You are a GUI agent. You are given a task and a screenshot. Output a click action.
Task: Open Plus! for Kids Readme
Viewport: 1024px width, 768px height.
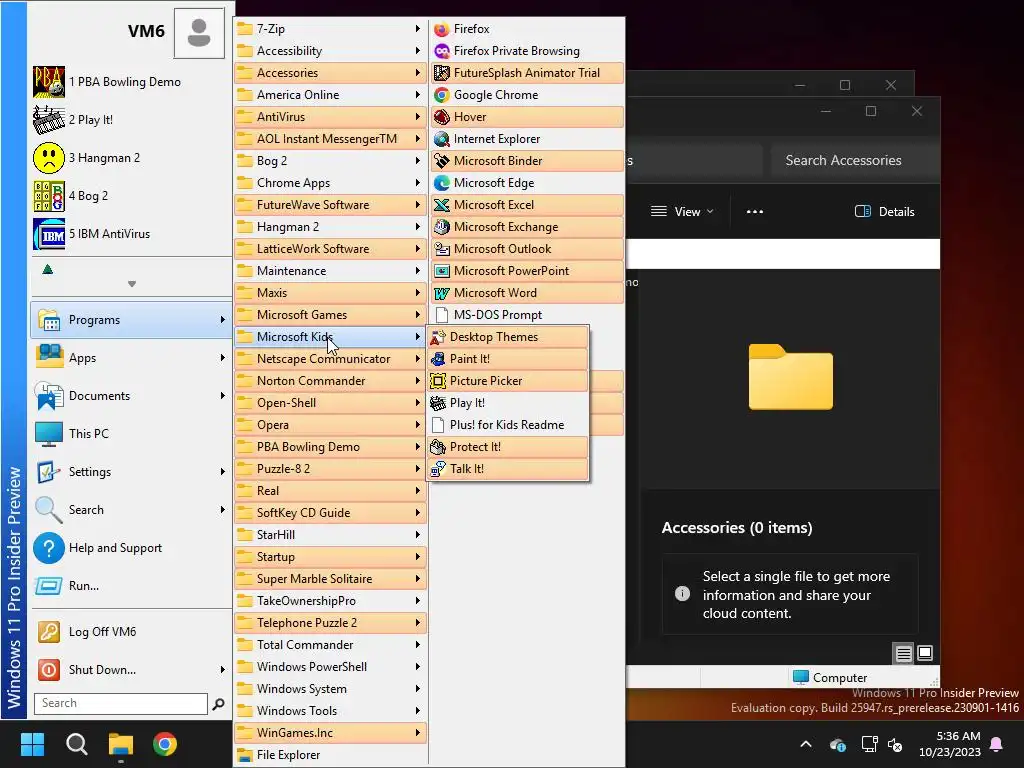point(507,424)
